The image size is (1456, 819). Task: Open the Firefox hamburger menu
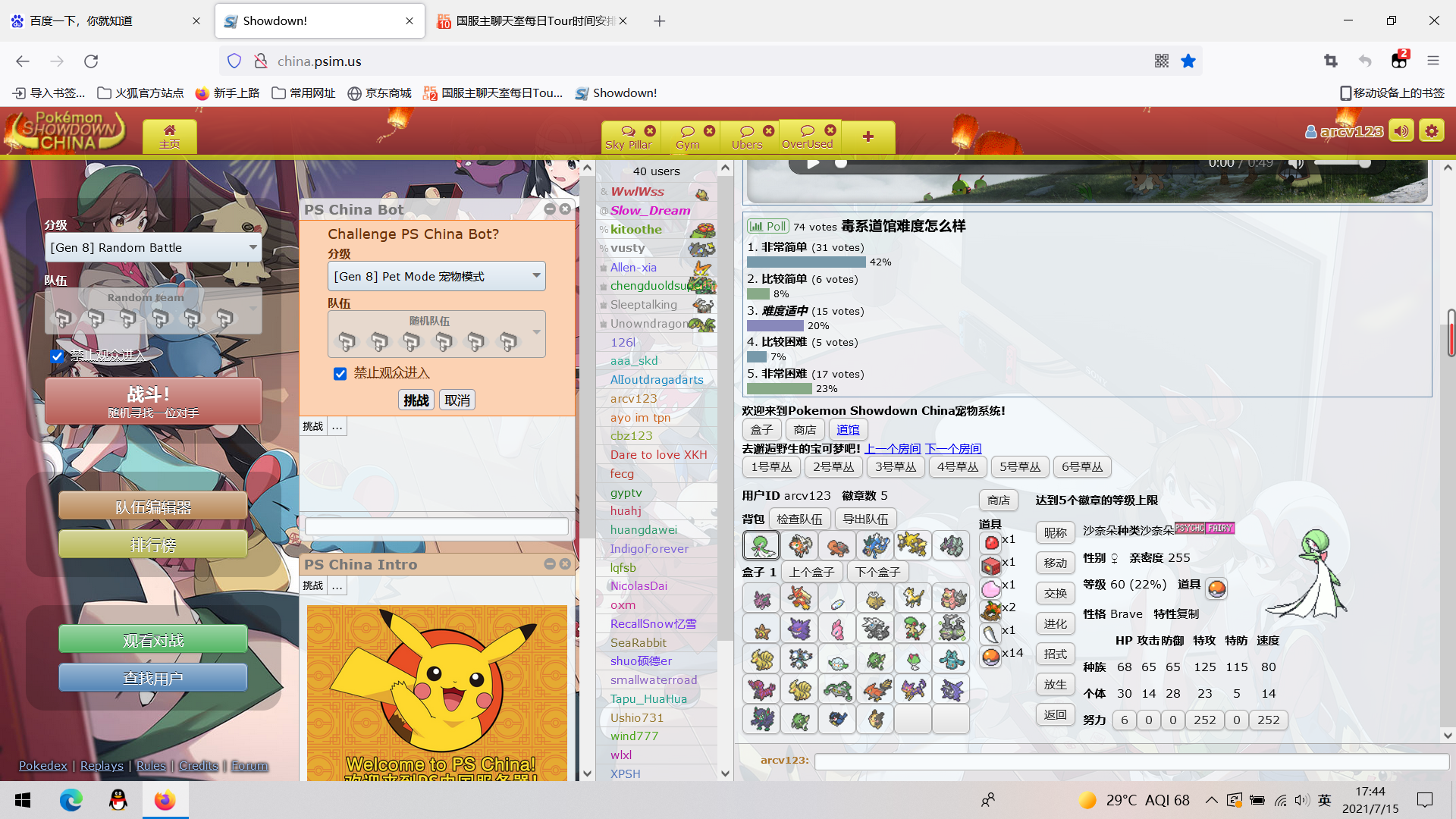1432,61
